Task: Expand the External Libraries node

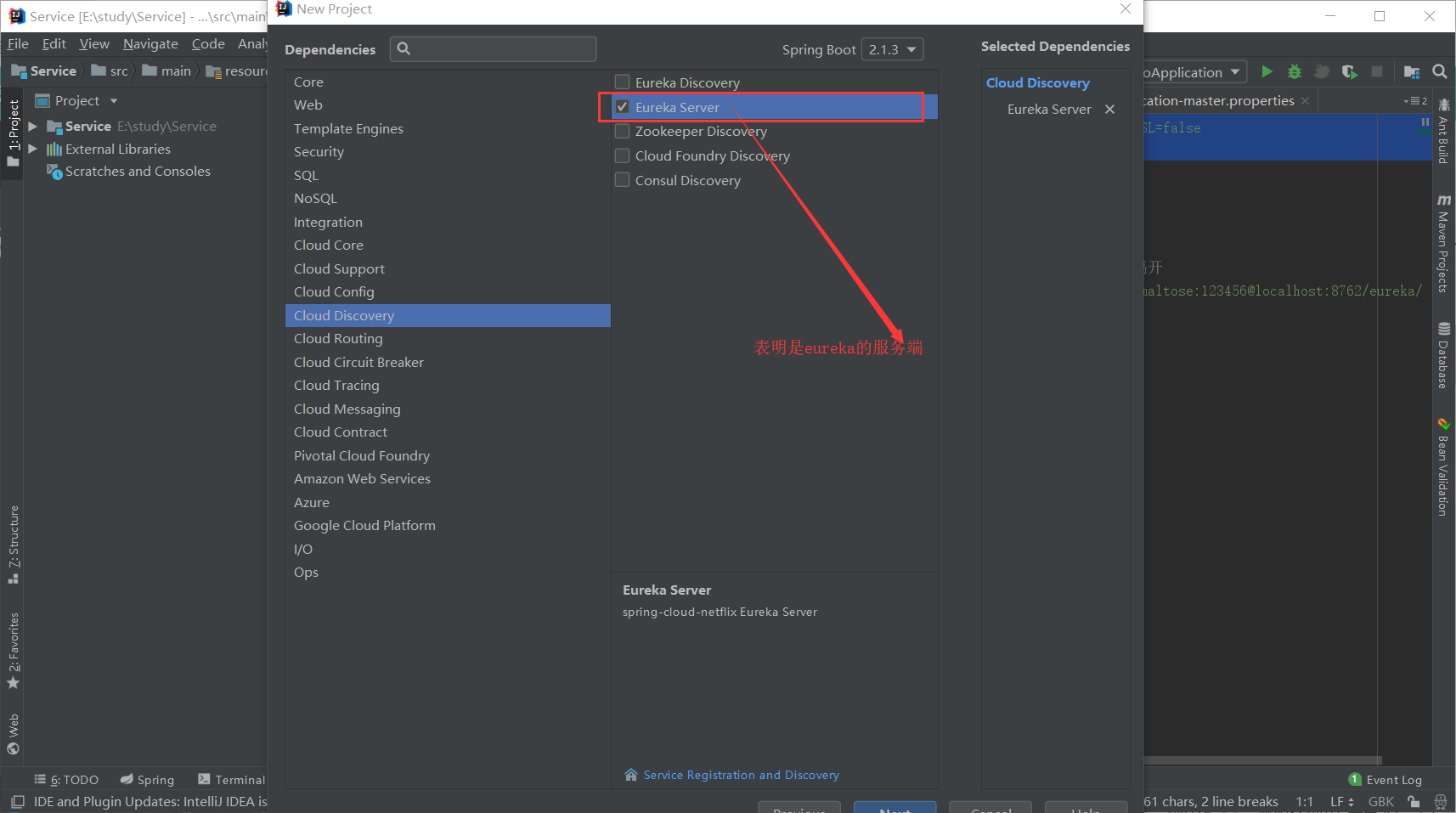Action: 32,150
